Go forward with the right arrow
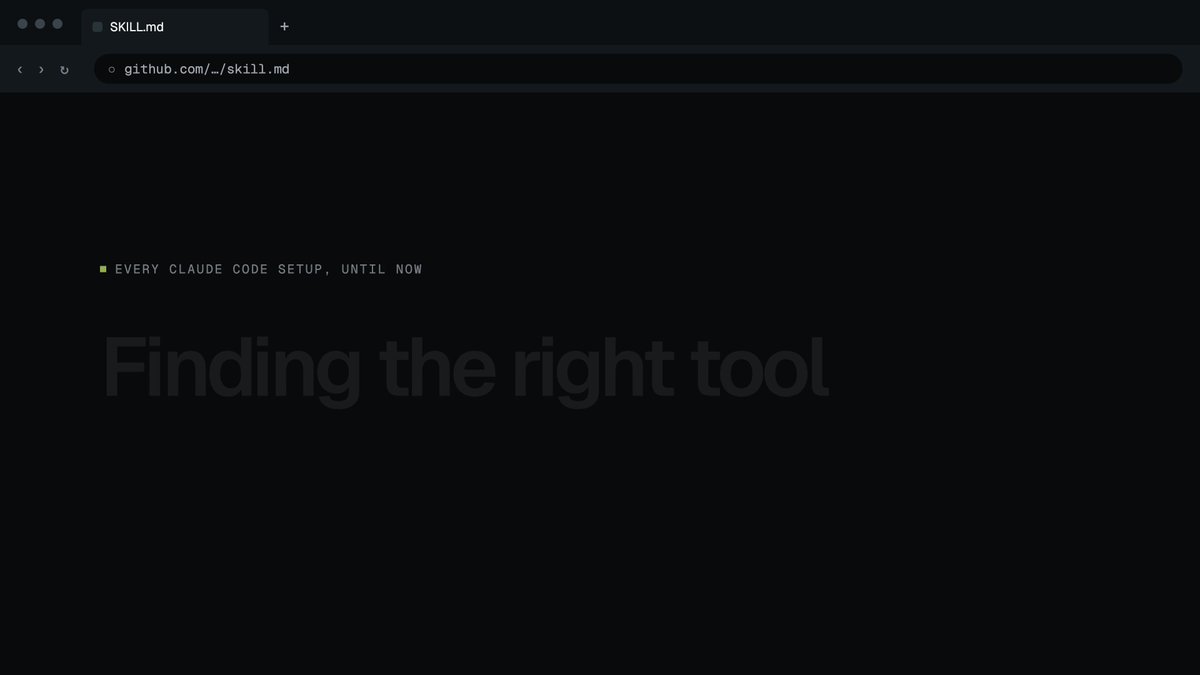This screenshot has width=1200, height=675. point(41,69)
